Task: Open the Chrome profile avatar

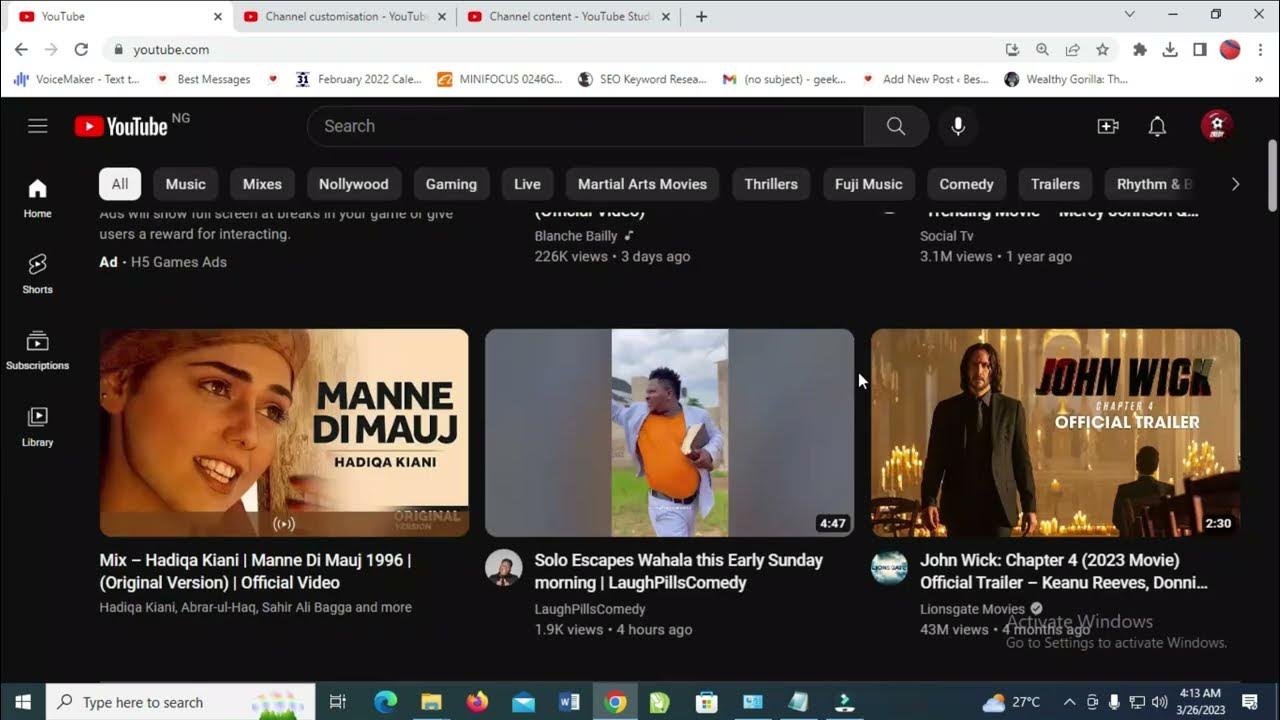Action: pos(1230,49)
